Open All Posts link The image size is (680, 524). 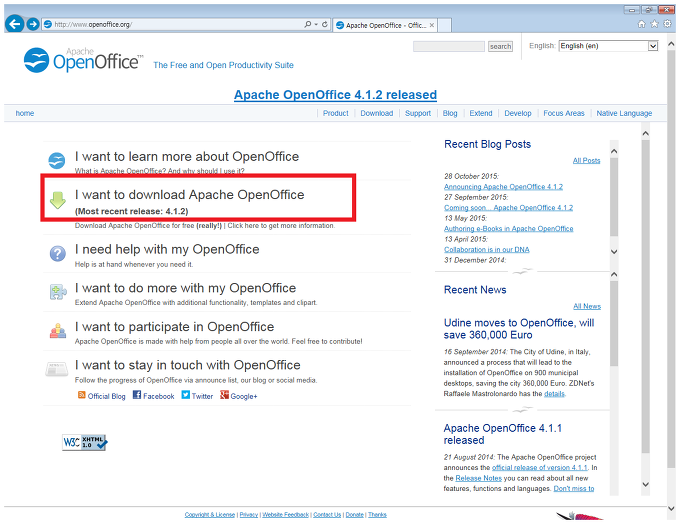[586, 160]
